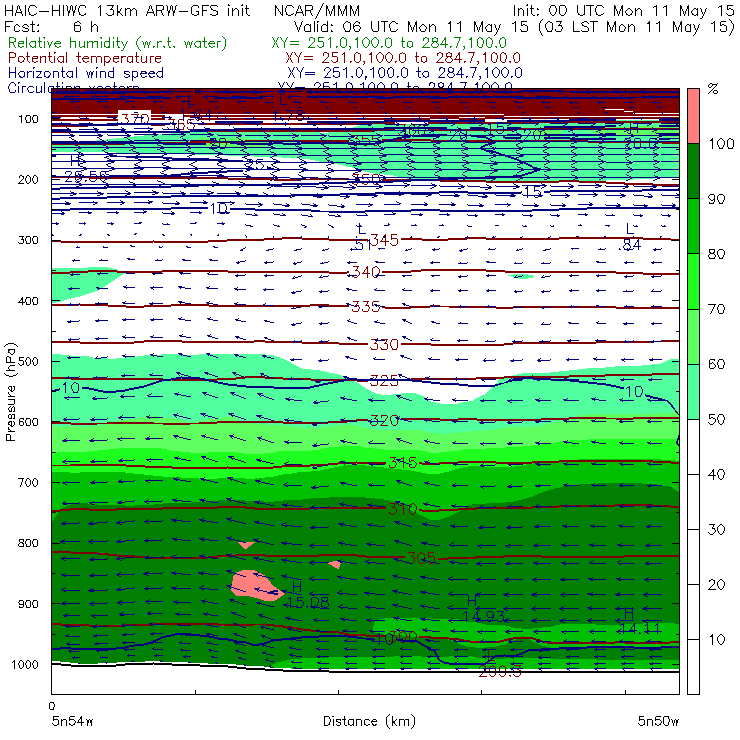Click the 500 hPa pressure axis tick label
The image size is (740, 740).
(x=28, y=361)
